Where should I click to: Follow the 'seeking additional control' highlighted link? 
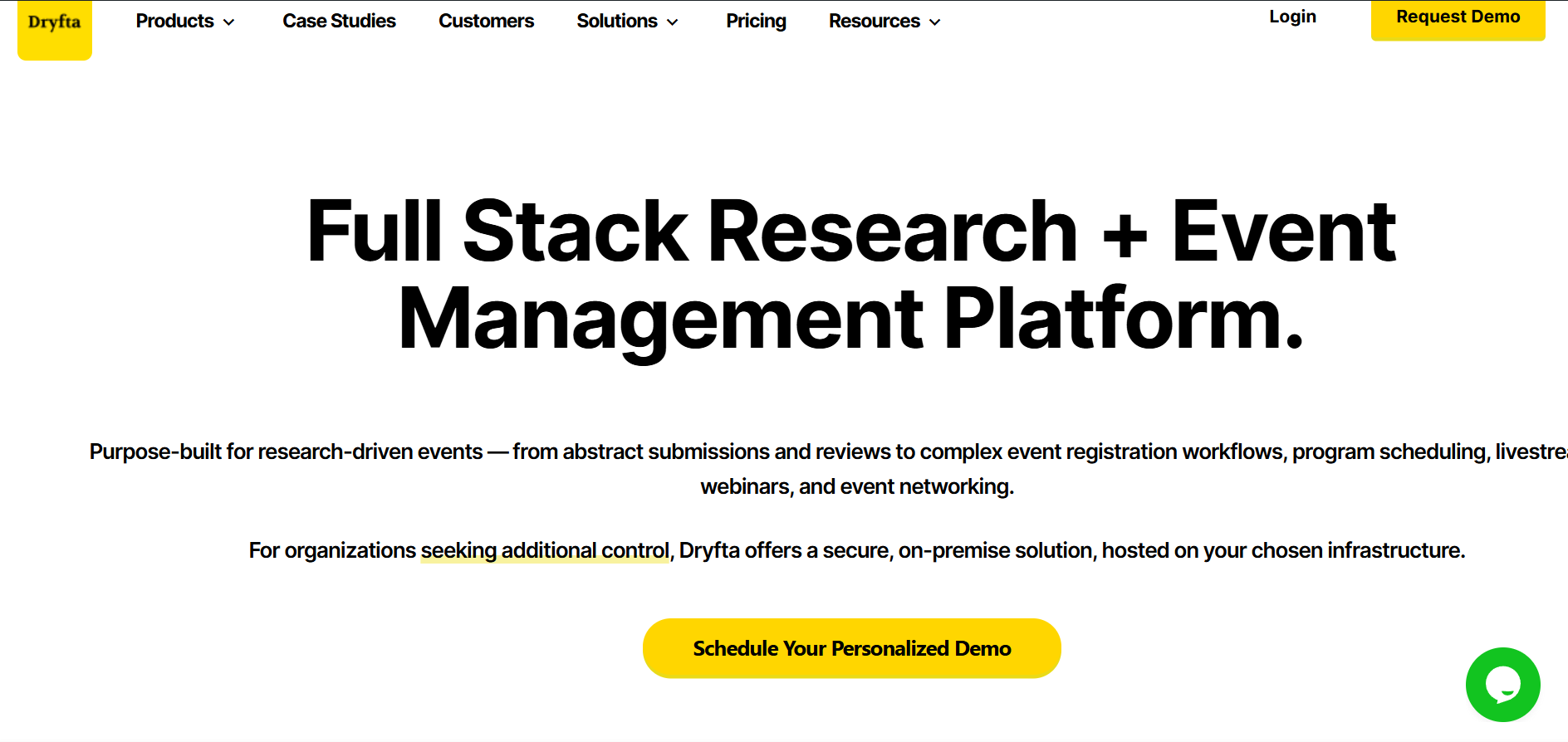point(545,551)
